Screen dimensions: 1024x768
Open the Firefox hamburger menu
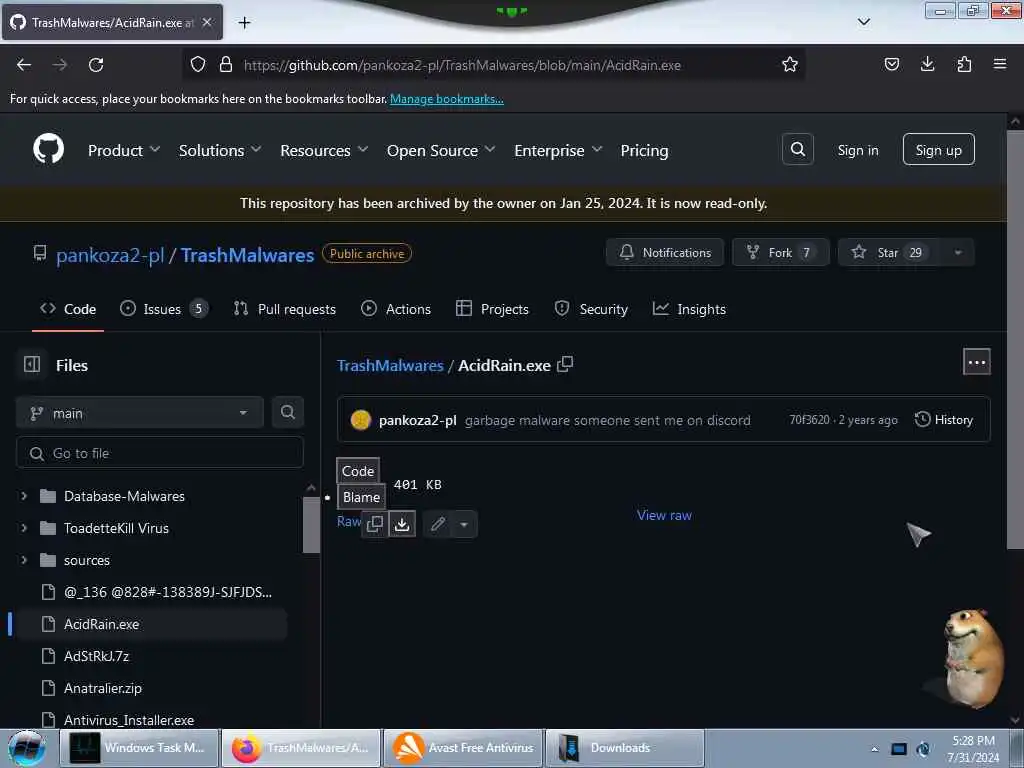pos(1000,64)
